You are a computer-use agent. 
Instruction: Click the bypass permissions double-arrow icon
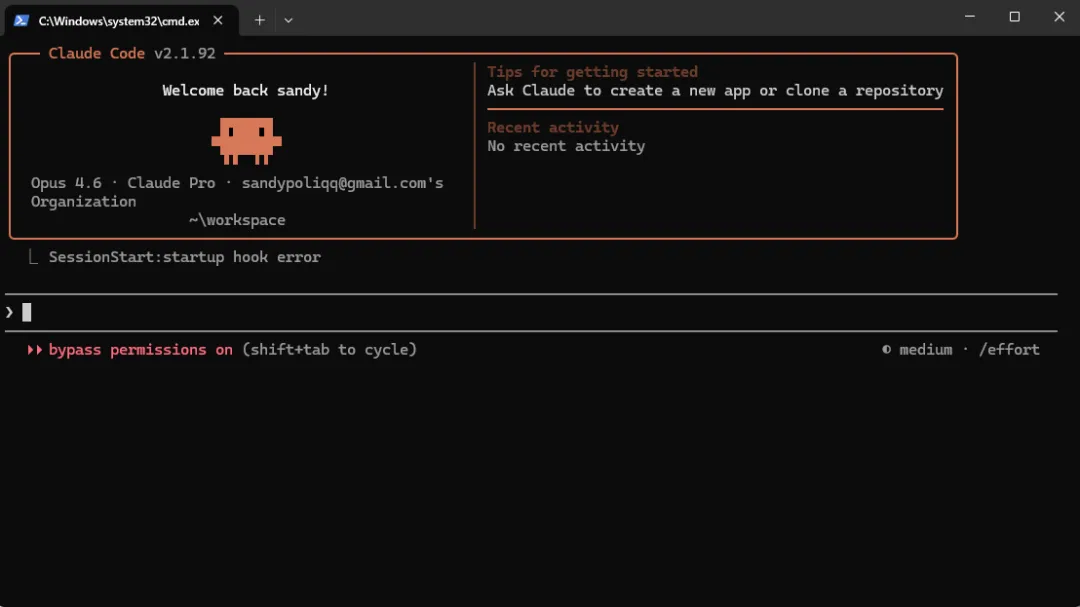(34, 350)
